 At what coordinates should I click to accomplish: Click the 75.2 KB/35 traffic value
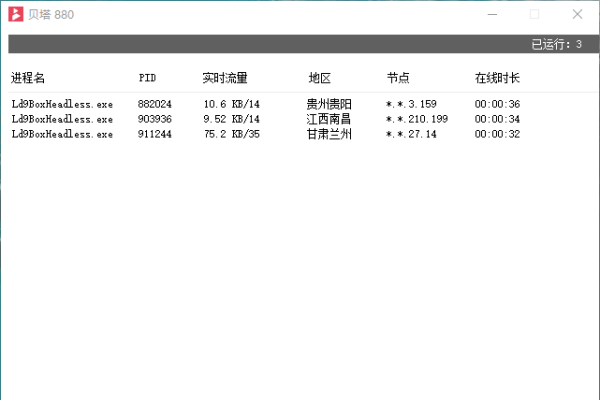tap(231, 134)
